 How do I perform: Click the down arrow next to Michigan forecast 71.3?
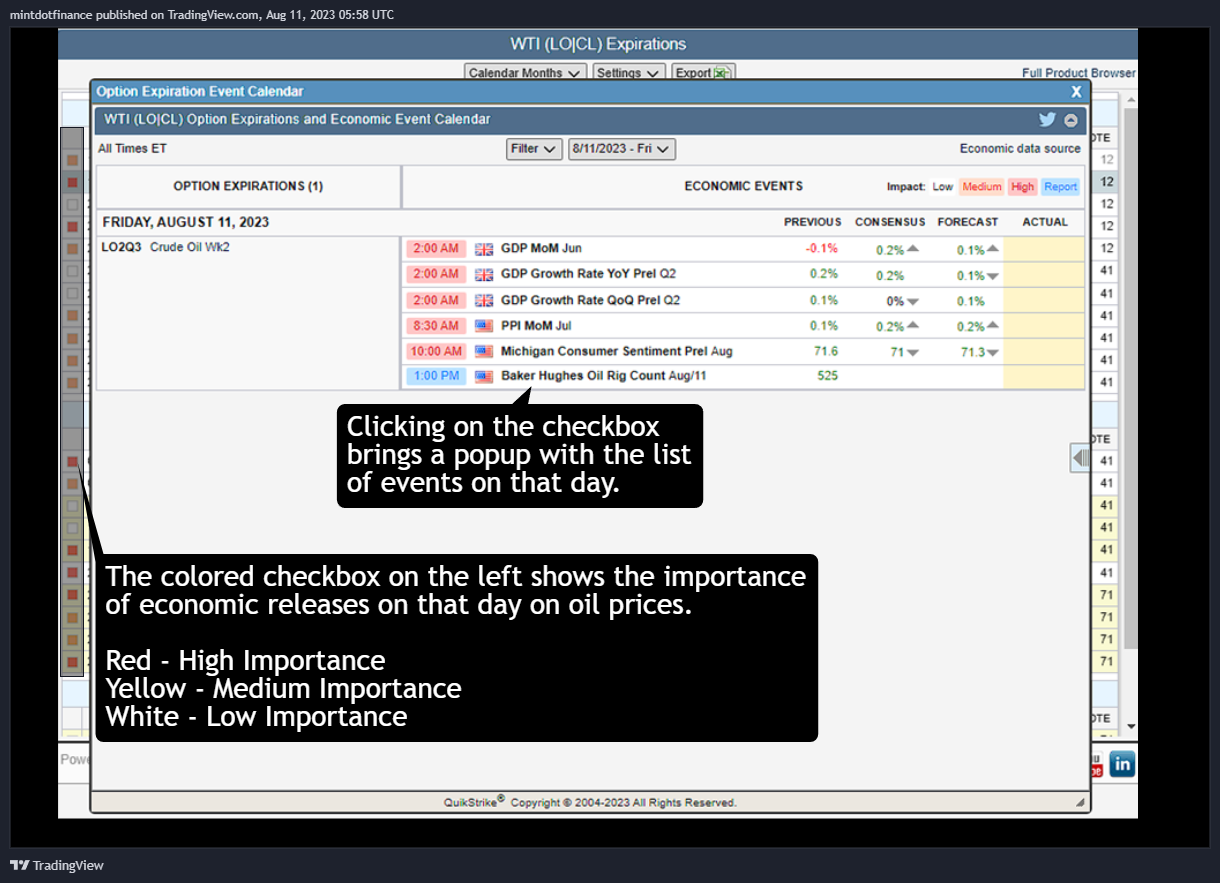tap(992, 353)
